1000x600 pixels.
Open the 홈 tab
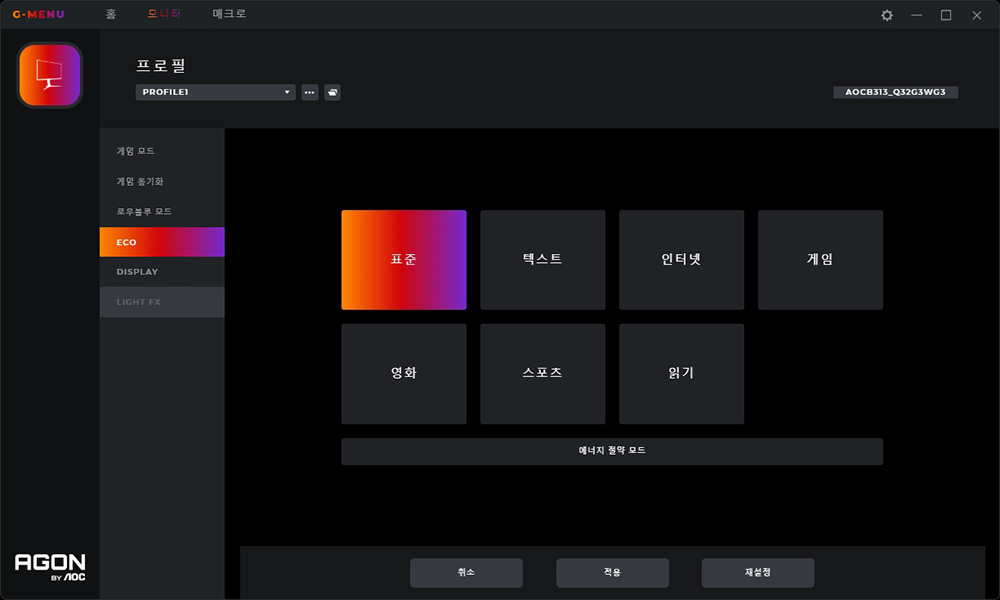point(111,14)
